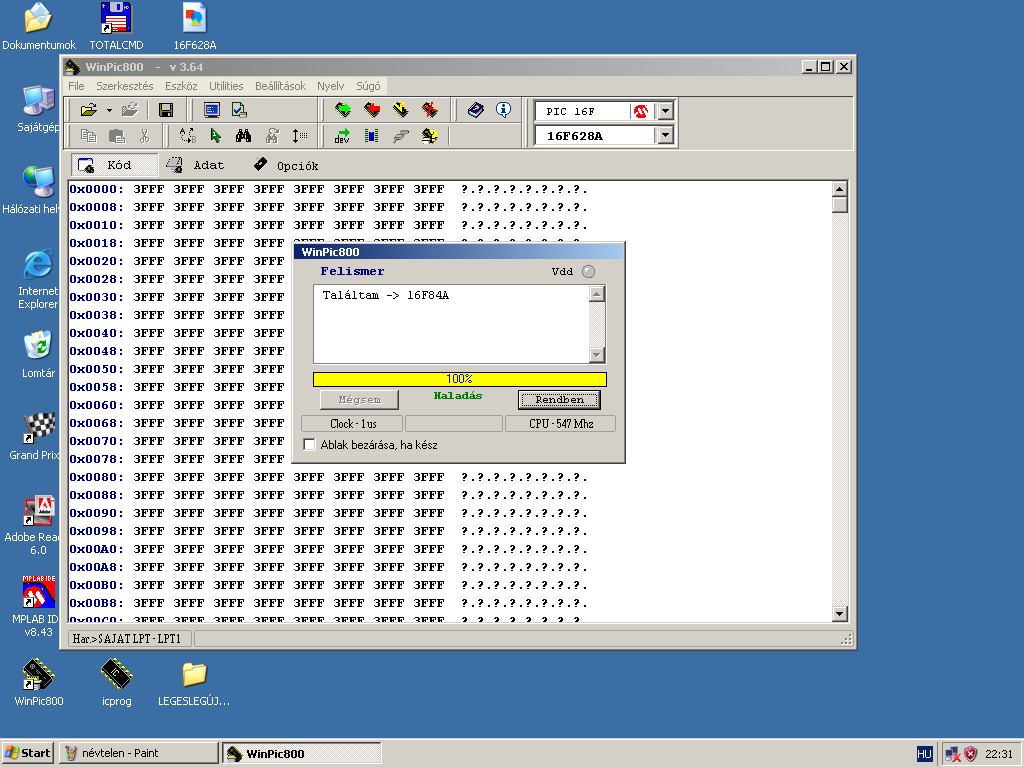Open the Utilities menu
Screen dimensions: 1024x768
pos(226,86)
